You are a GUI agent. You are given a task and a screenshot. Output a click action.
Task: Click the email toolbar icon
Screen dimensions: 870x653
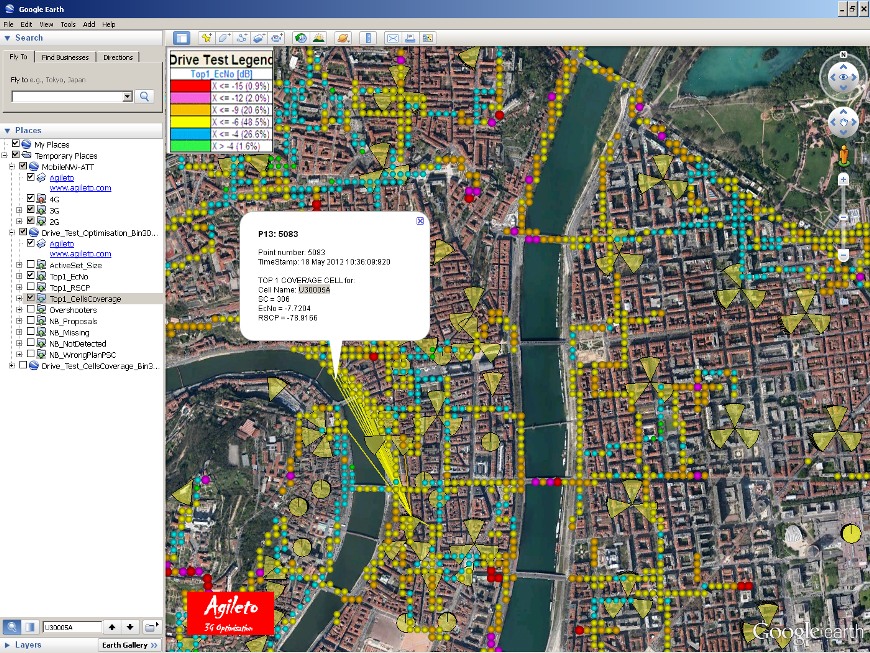[x=392, y=38]
